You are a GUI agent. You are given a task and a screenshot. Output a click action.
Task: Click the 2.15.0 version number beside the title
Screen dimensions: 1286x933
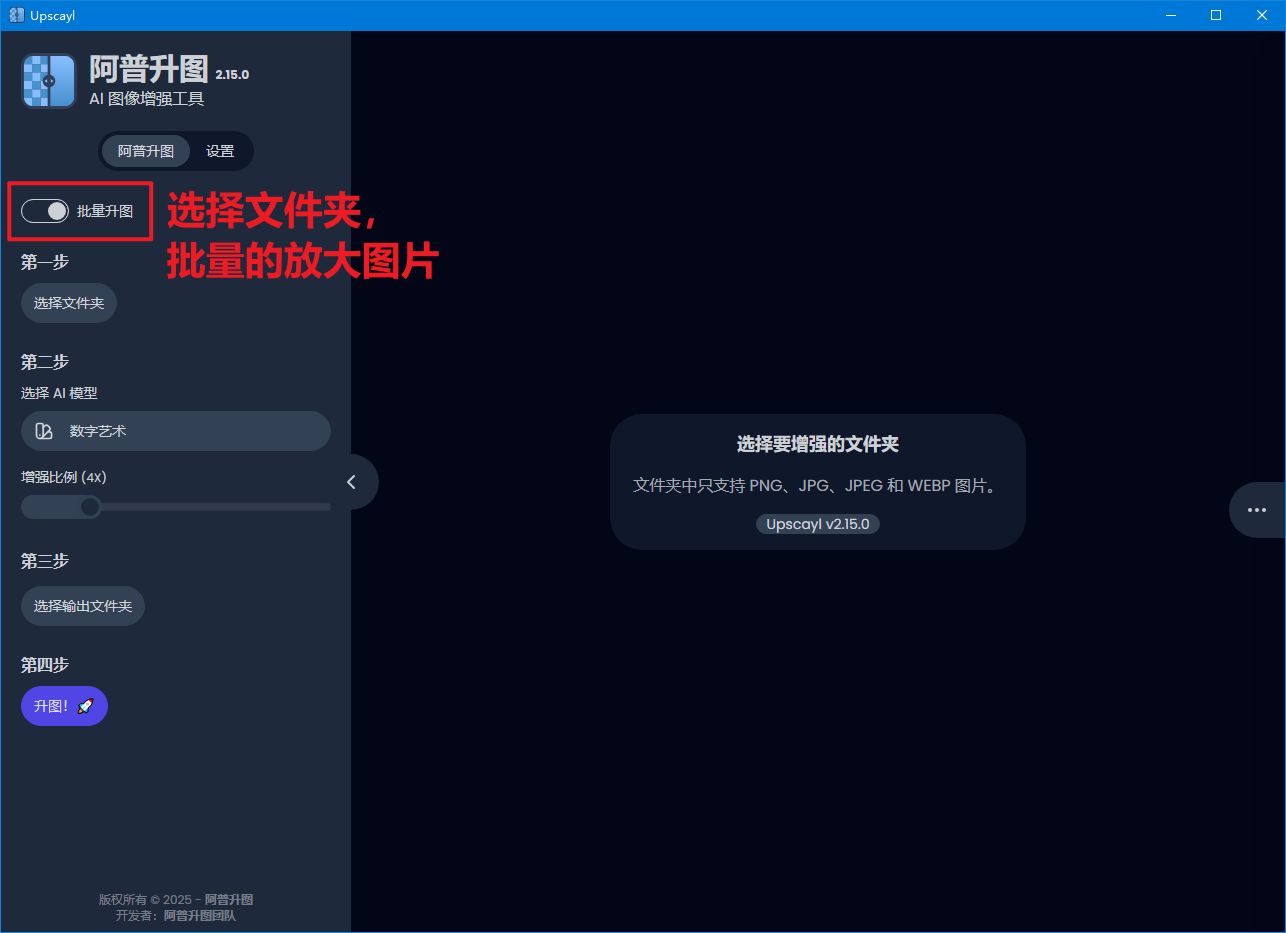232,75
